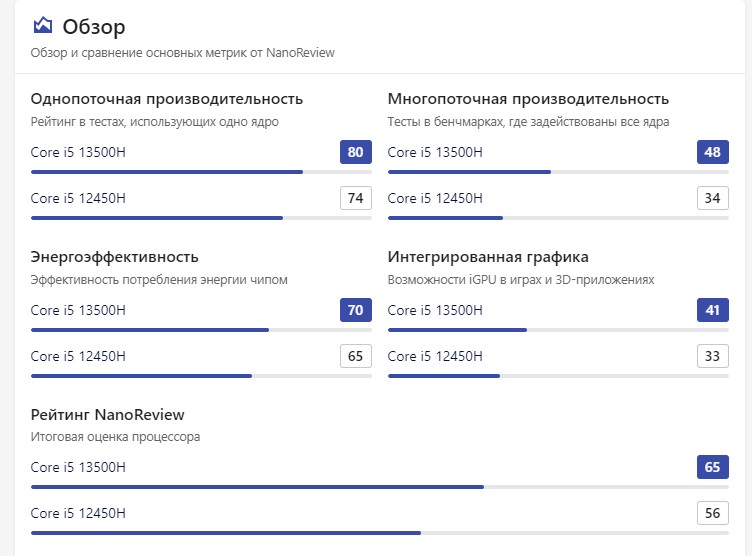752x556 pixels.
Task: Click 'Итоговая оценка процессора' text
Action: click(115, 437)
